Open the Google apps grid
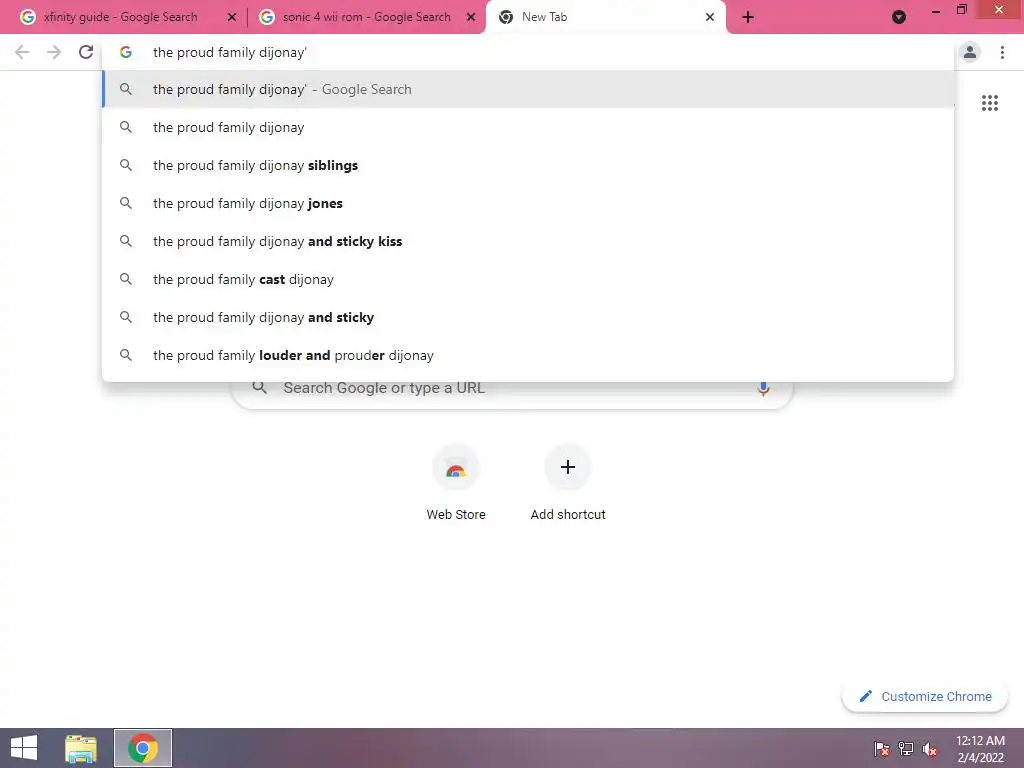The image size is (1024, 768). pyautogui.click(x=989, y=103)
